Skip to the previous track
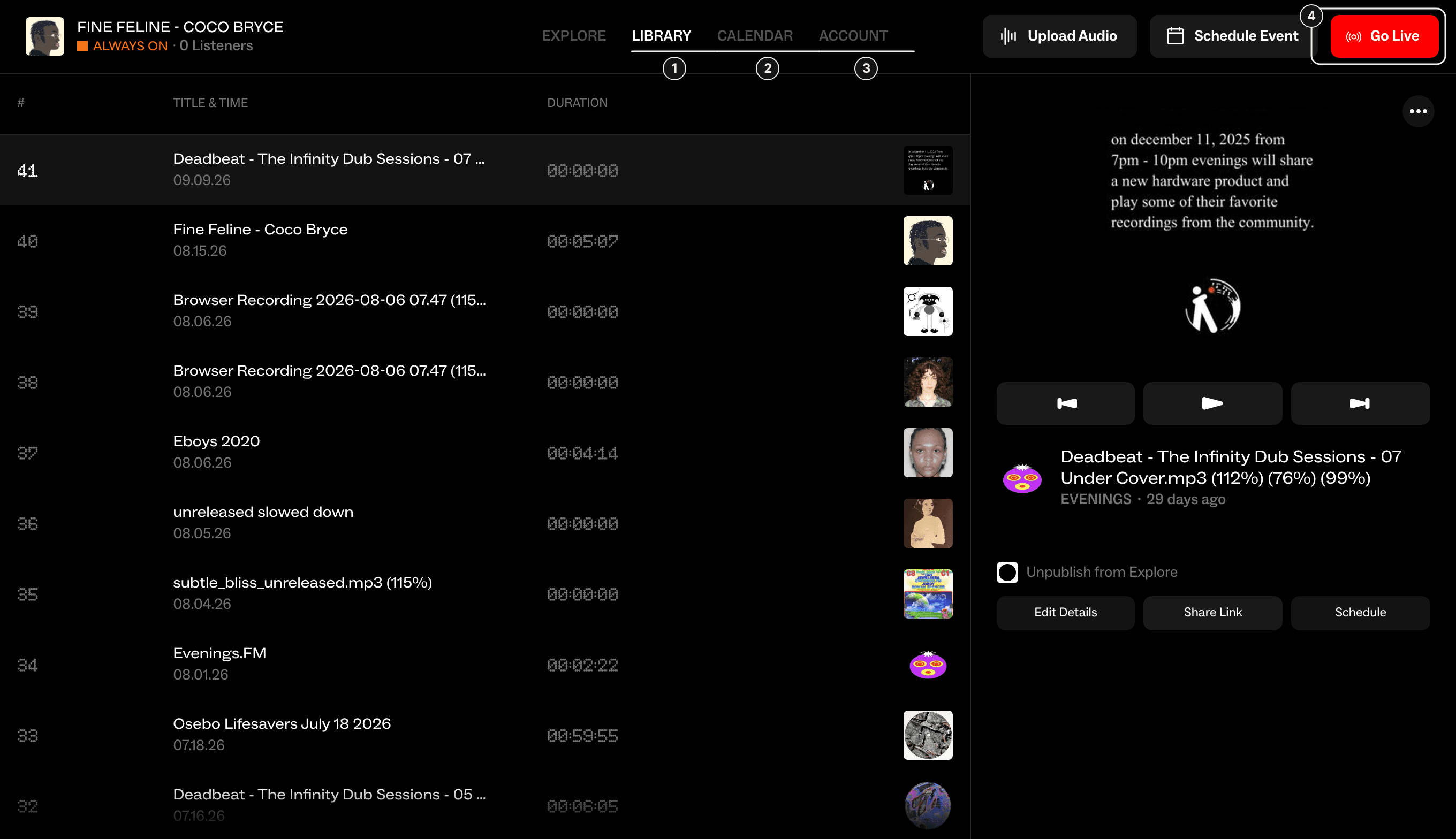This screenshot has height=839, width=1456. click(x=1065, y=403)
